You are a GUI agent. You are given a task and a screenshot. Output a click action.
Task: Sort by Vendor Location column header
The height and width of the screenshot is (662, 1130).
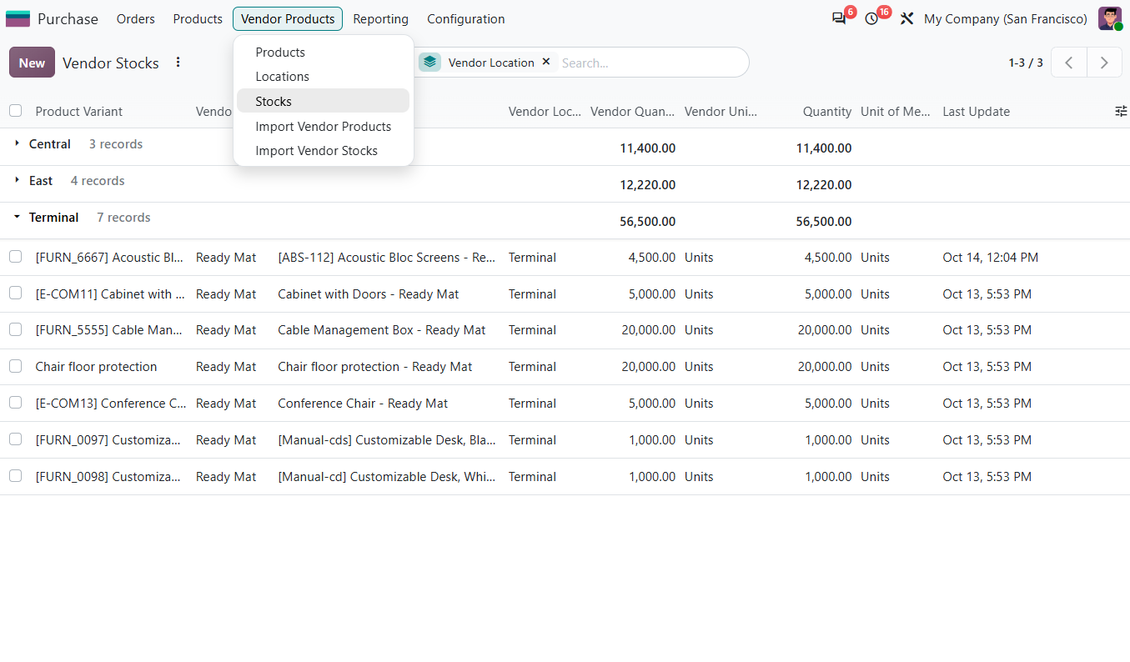click(544, 111)
